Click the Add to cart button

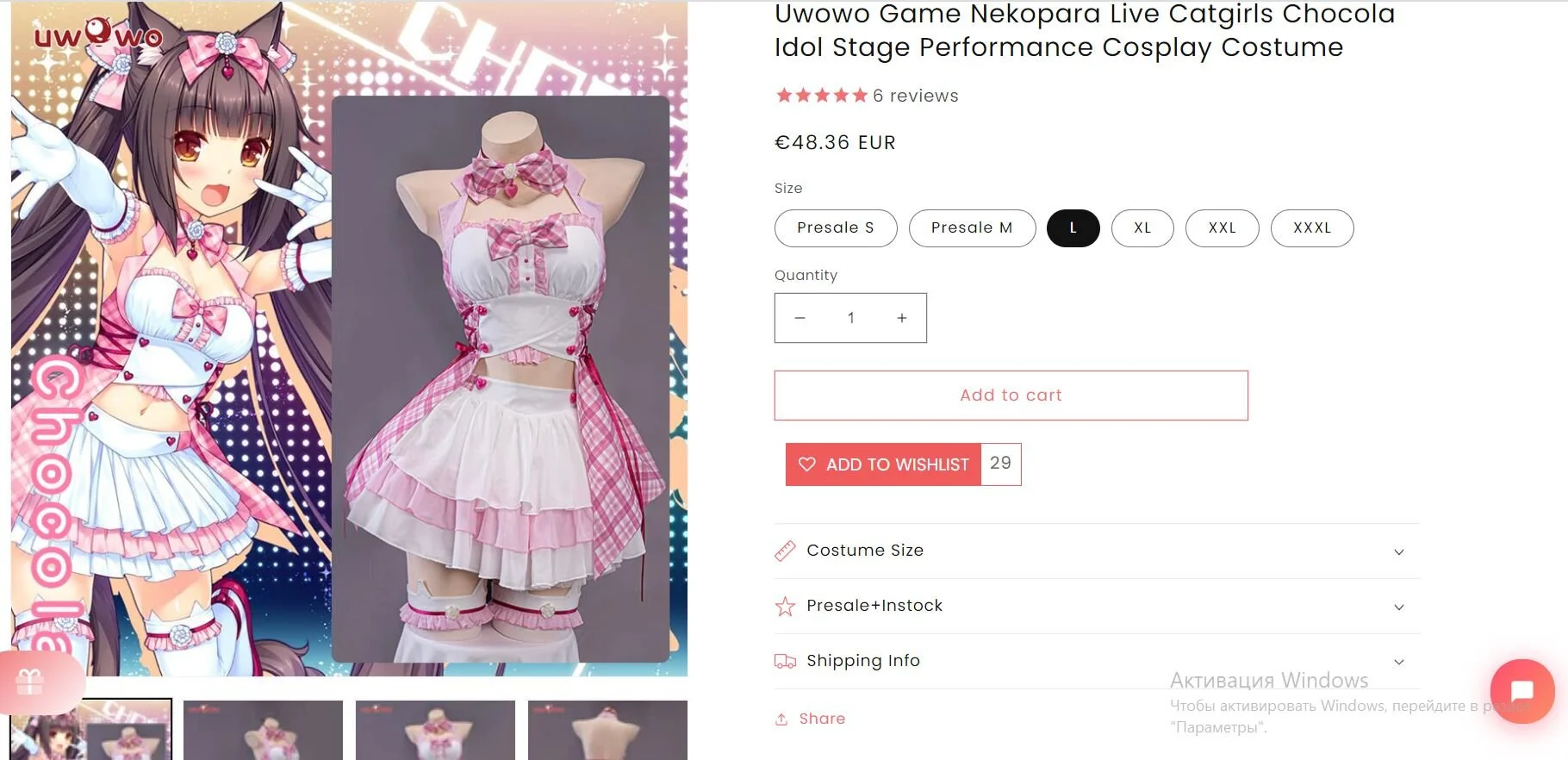(x=1011, y=396)
